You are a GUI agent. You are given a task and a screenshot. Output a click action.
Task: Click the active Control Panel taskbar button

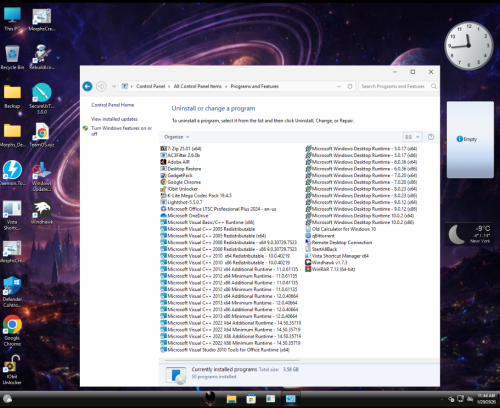[291, 399]
